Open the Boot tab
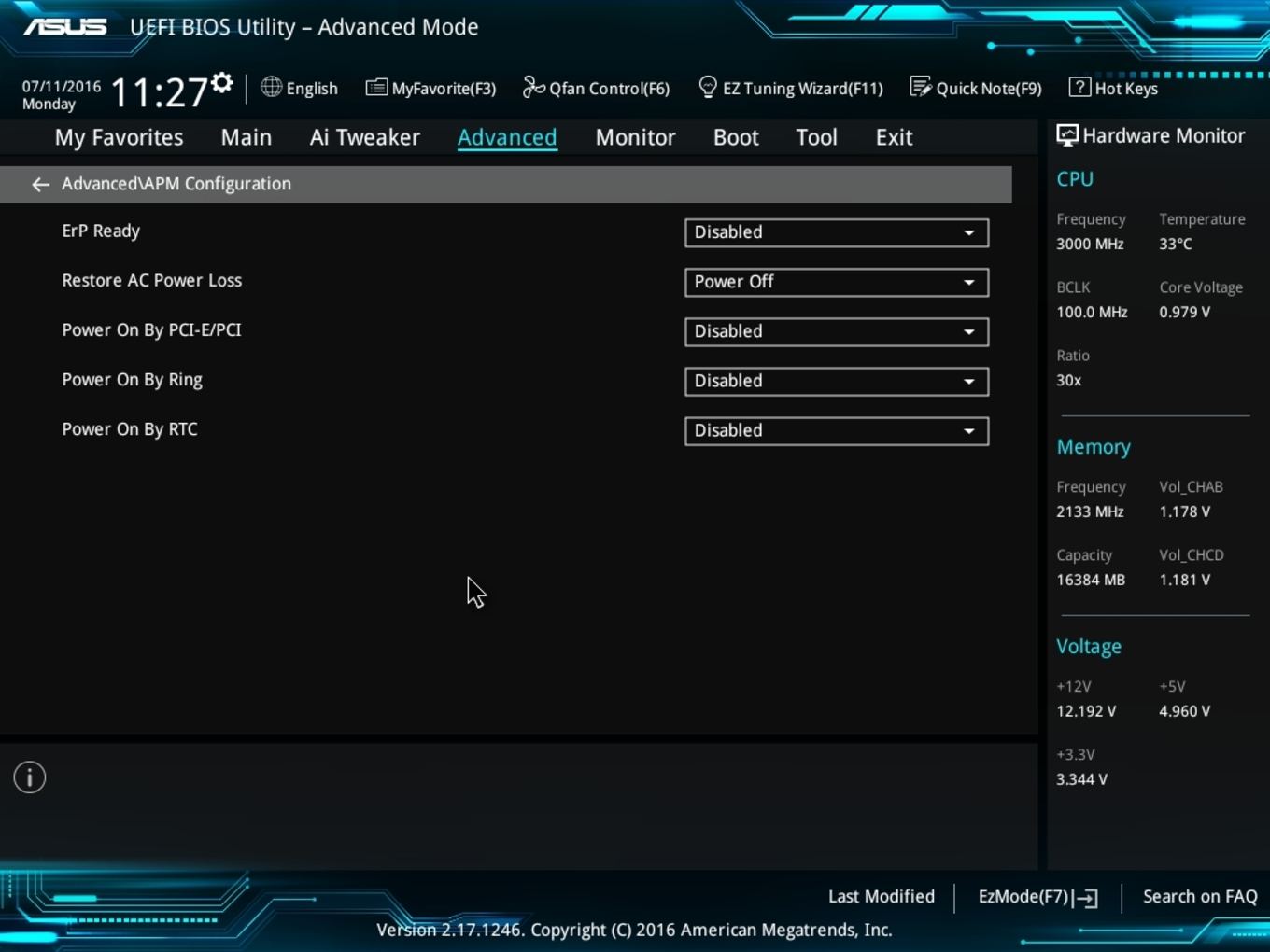The height and width of the screenshot is (952, 1270). (736, 137)
